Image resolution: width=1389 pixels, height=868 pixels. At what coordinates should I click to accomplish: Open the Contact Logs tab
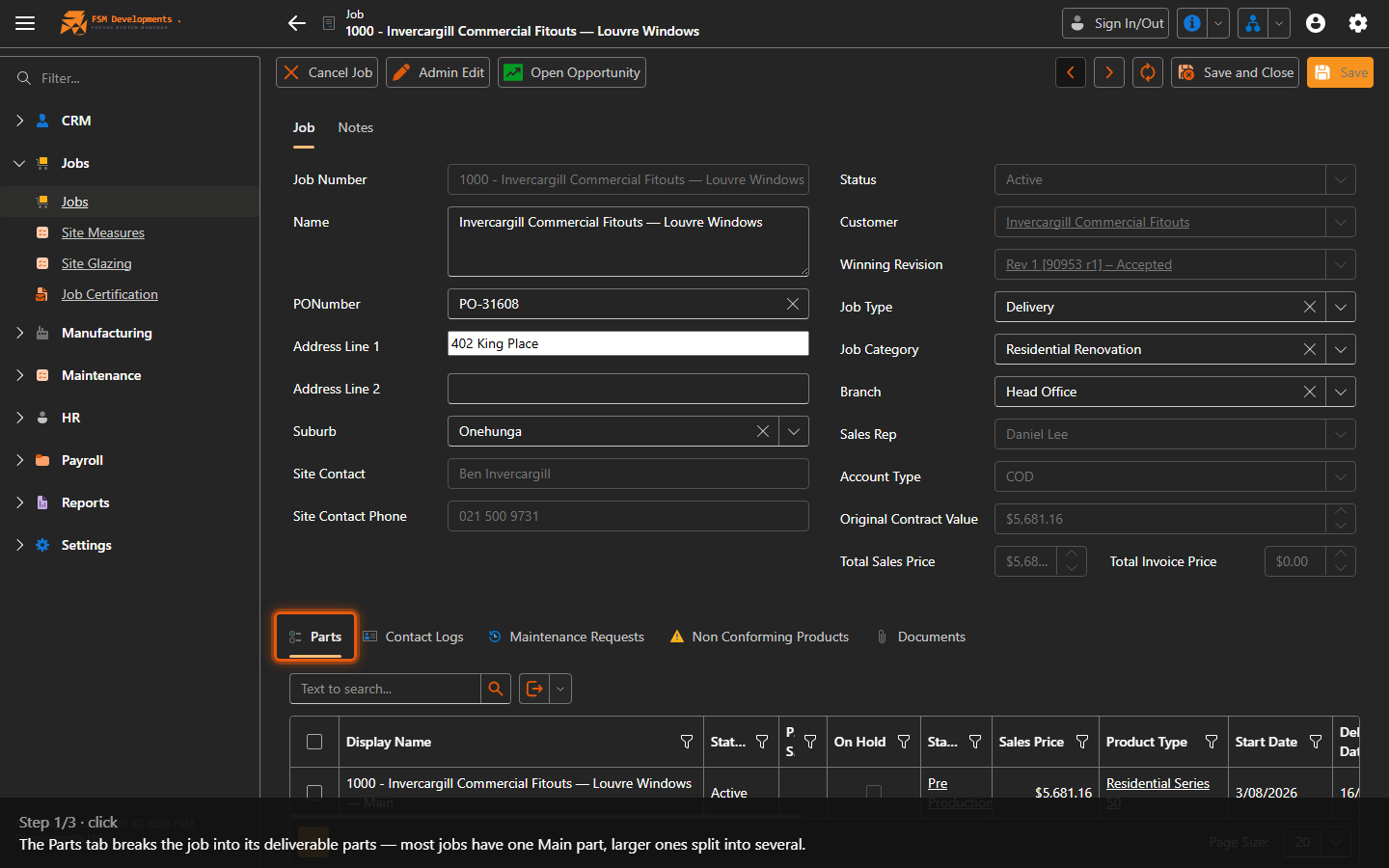point(413,637)
